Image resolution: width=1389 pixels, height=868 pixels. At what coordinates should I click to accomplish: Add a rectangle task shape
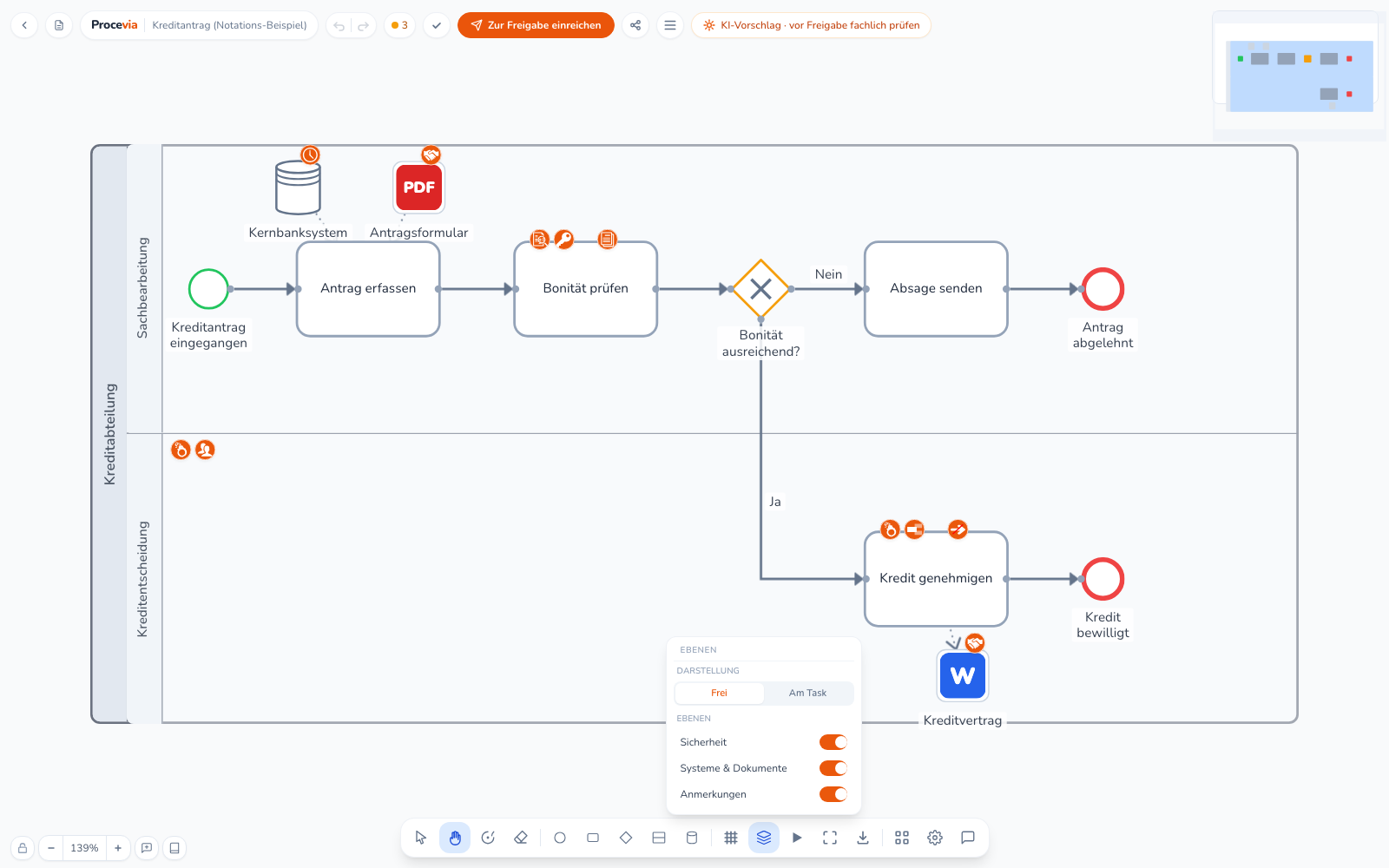click(593, 838)
